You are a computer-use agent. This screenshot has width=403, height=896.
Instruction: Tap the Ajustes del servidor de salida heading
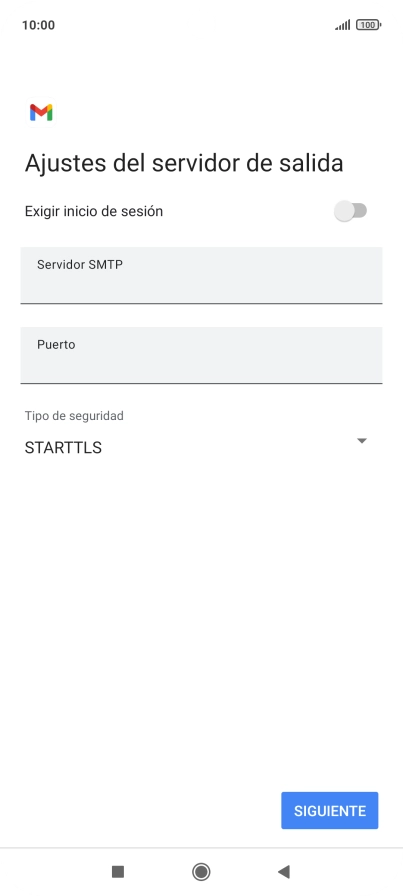click(x=184, y=163)
